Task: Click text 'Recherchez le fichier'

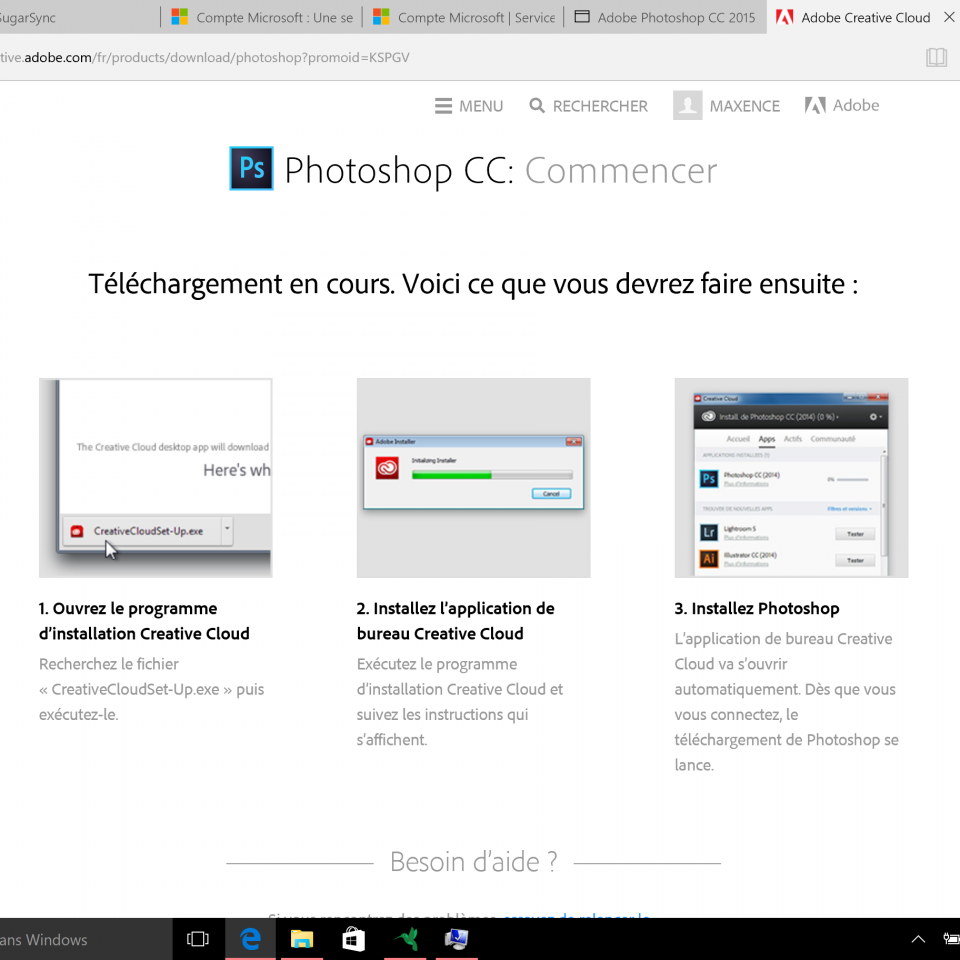Action: [109, 664]
